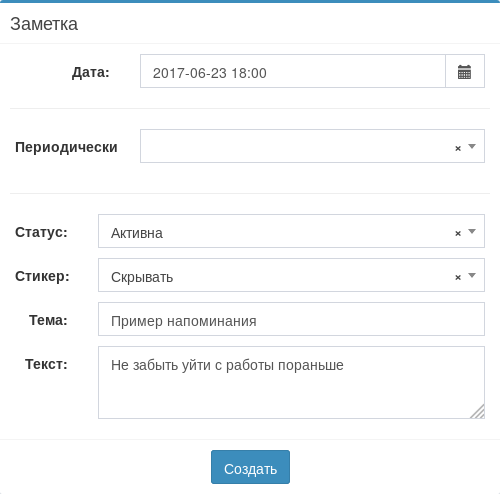Click the Текст: label
The width and height of the screenshot is (500, 494).
pos(46,364)
